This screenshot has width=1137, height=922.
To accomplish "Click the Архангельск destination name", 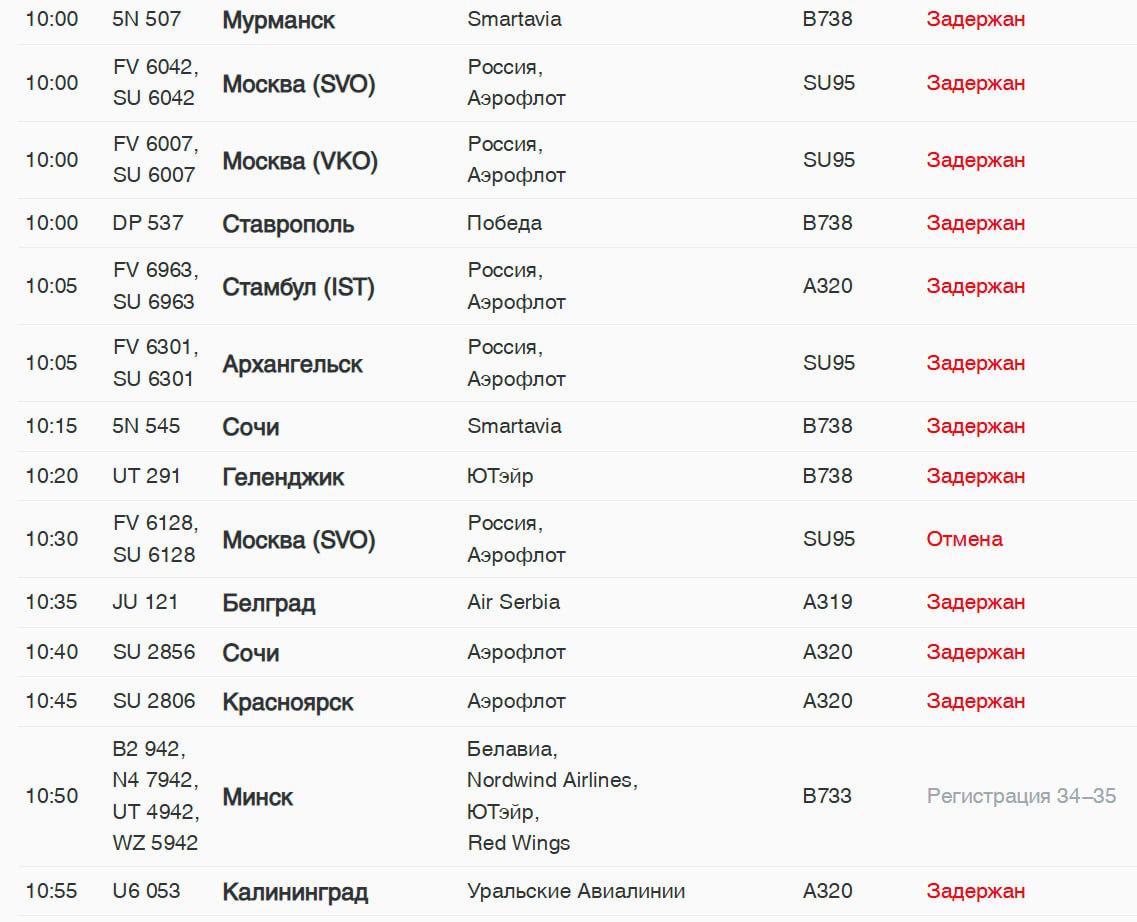I will click(x=292, y=364).
